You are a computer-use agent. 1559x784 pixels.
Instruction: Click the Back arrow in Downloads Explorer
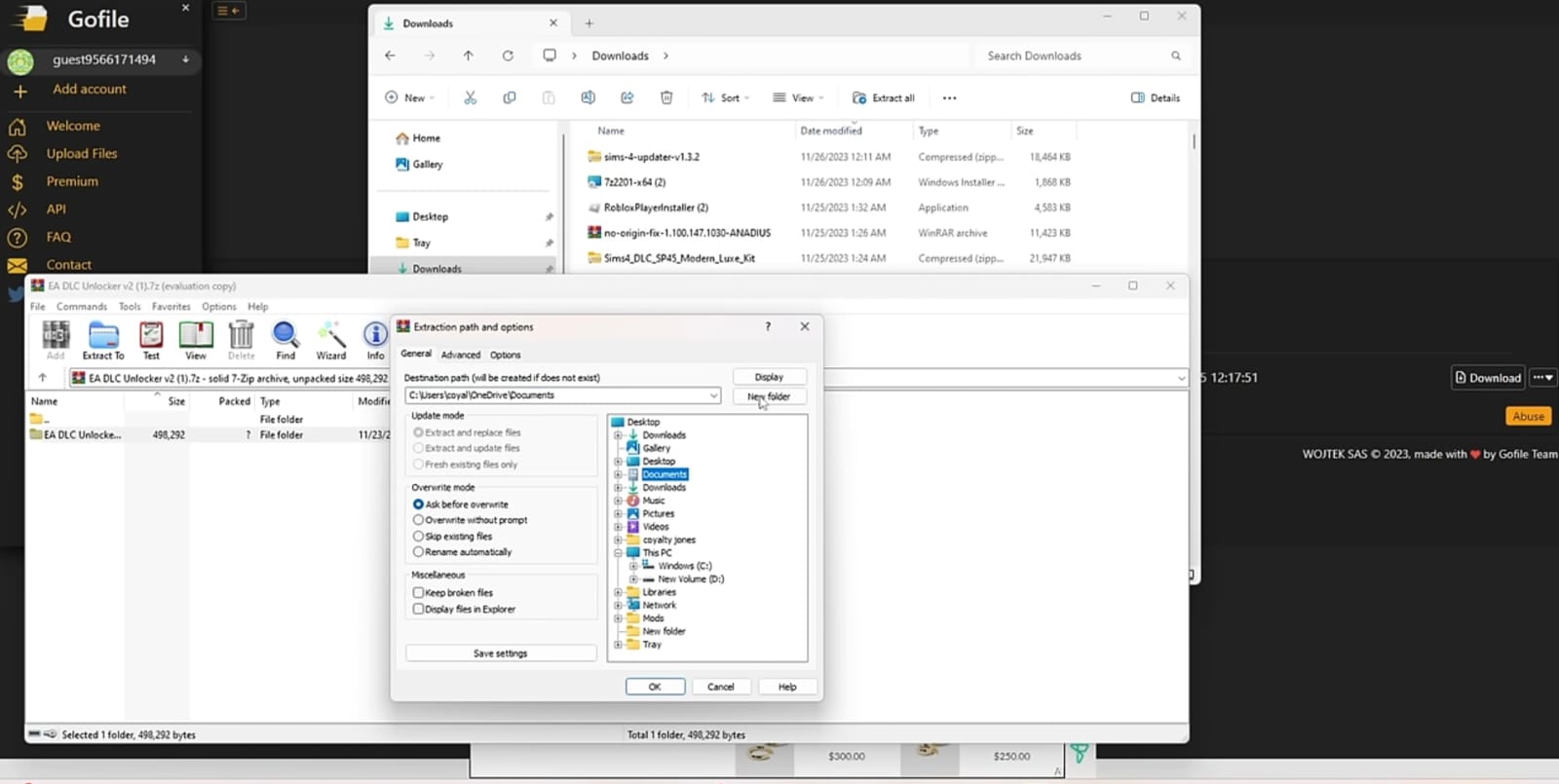pos(390,56)
